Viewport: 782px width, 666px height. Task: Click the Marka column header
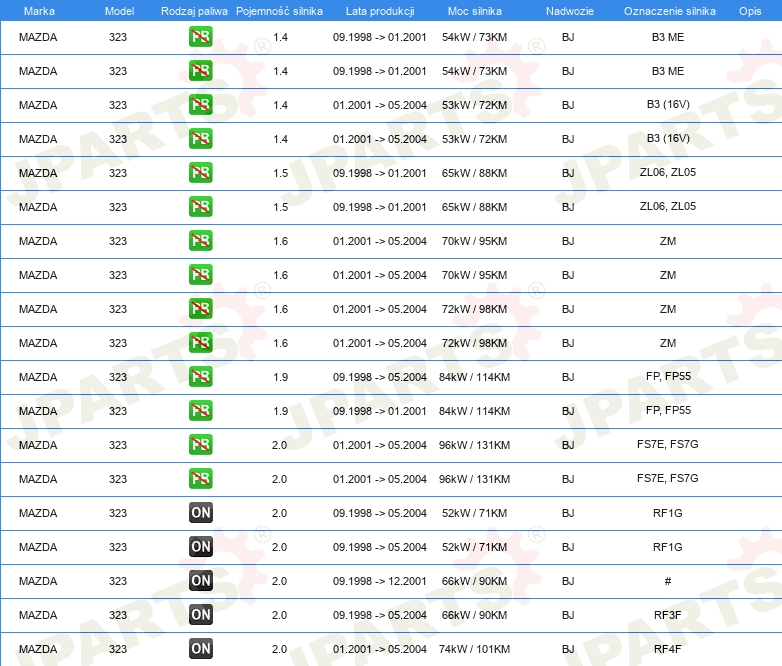coord(39,11)
